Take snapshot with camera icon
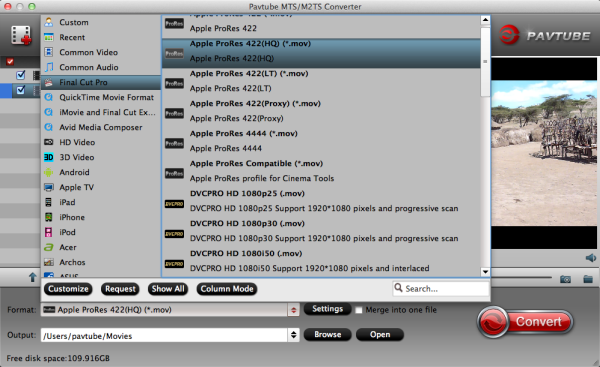 (x=565, y=279)
